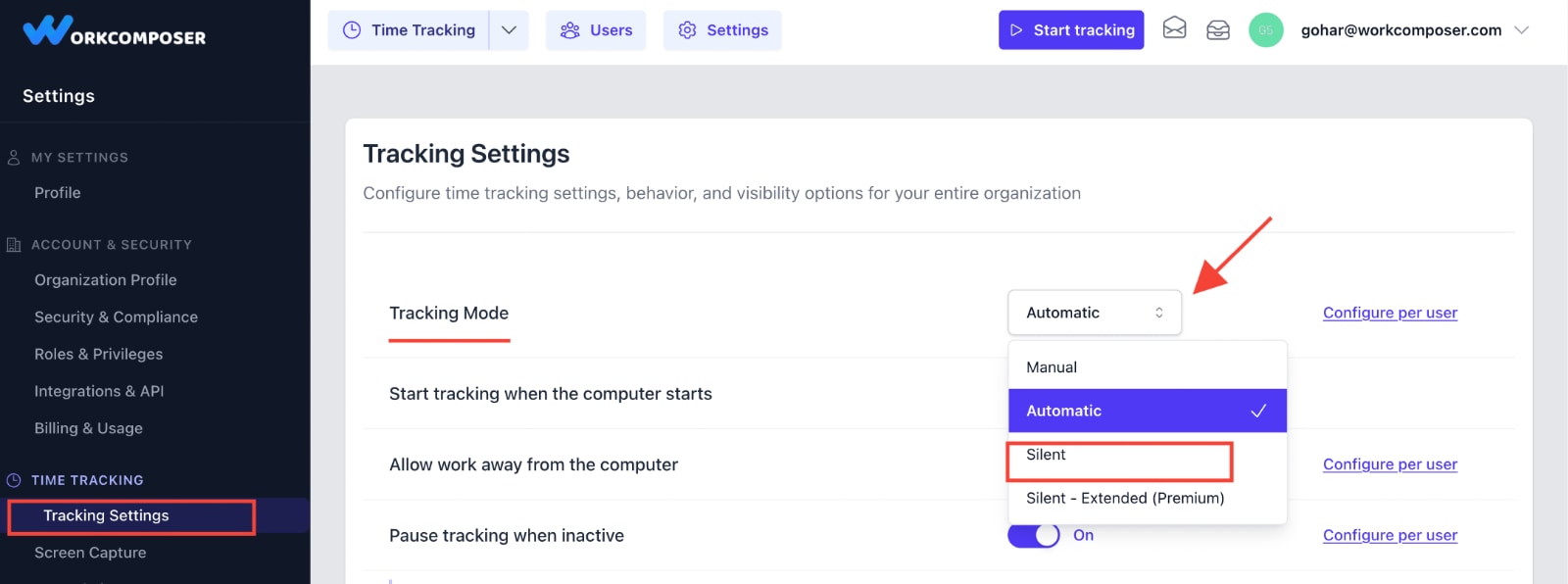
Task: Select Silent tracking mode option
Action: coord(1148,455)
